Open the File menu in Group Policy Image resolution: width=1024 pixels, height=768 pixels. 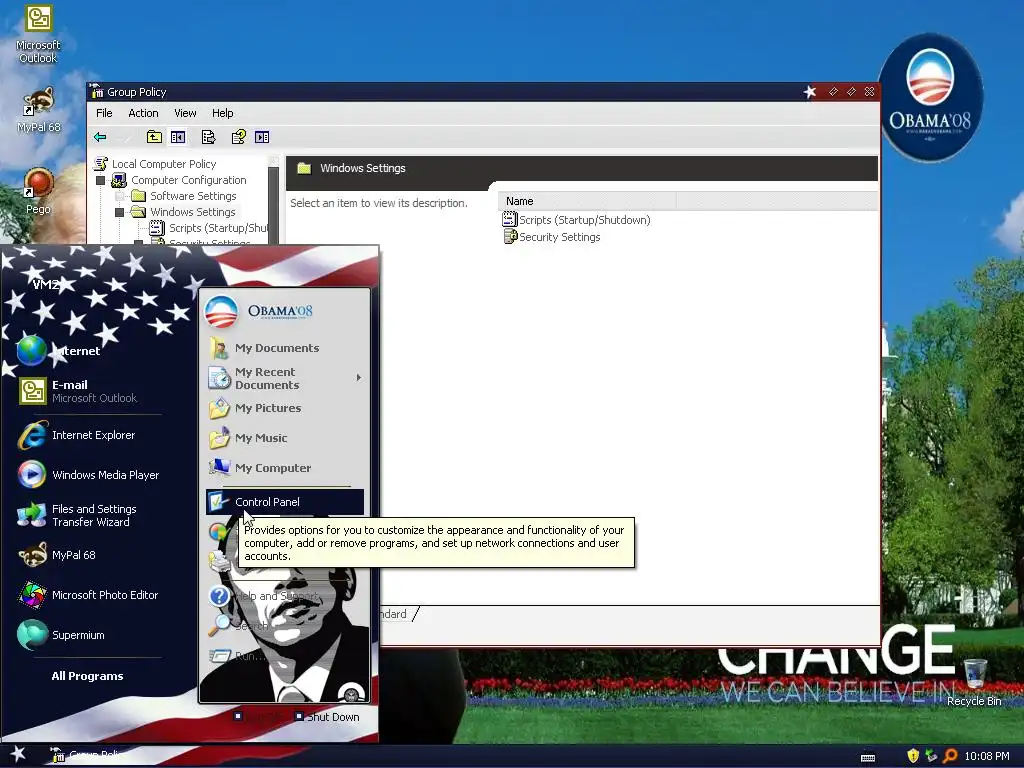pyautogui.click(x=104, y=113)
